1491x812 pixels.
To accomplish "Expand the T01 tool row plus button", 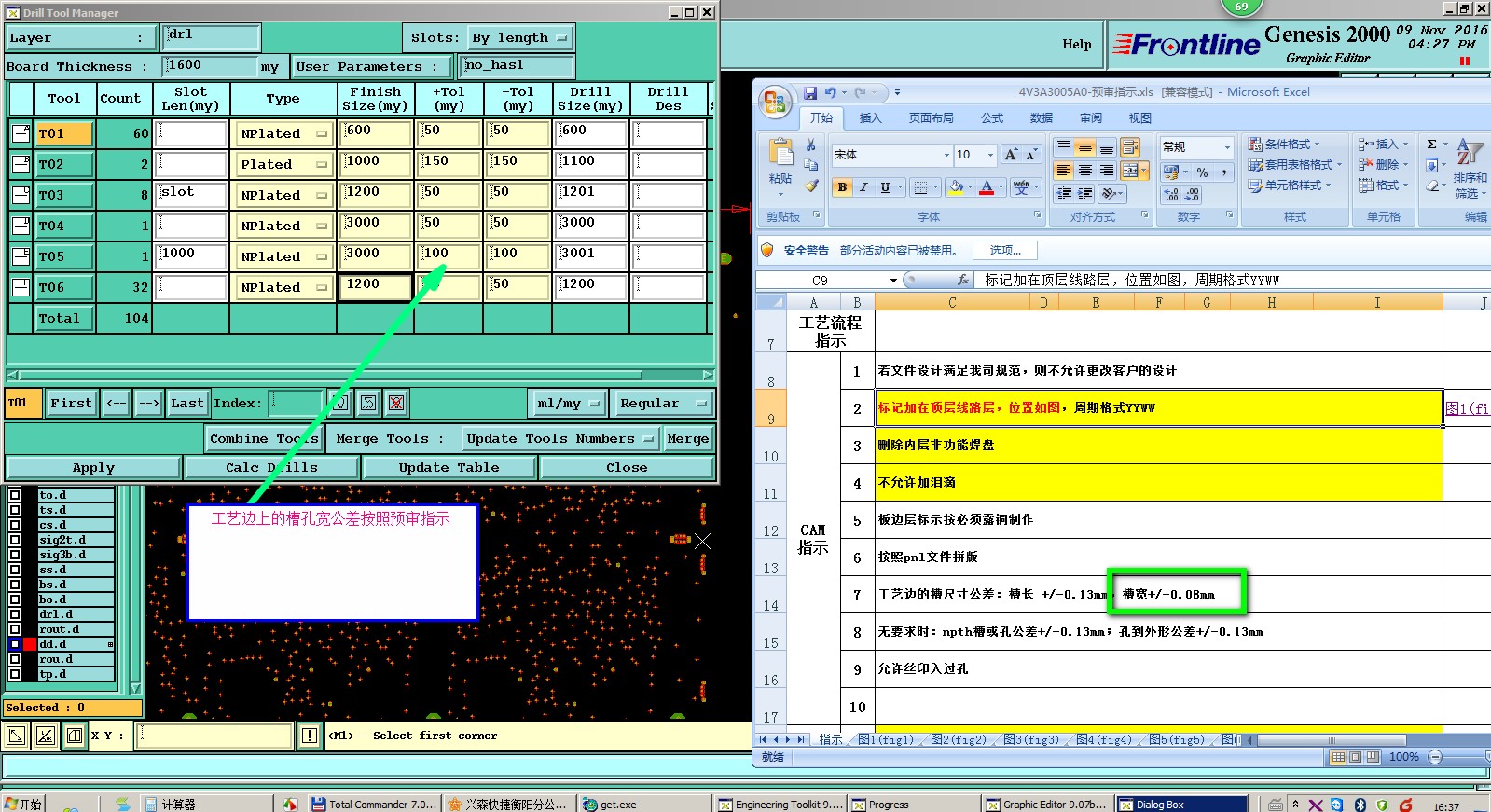I will pos(21,133).
